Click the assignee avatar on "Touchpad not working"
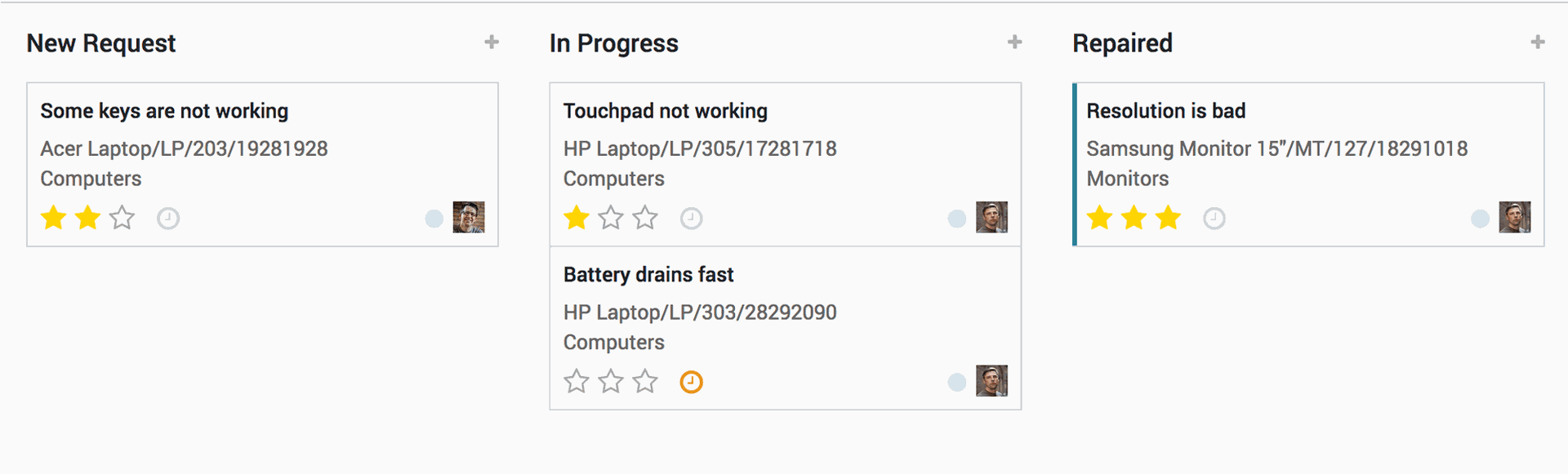This screenshot has height=474, width=1568. tap(991, 218)
